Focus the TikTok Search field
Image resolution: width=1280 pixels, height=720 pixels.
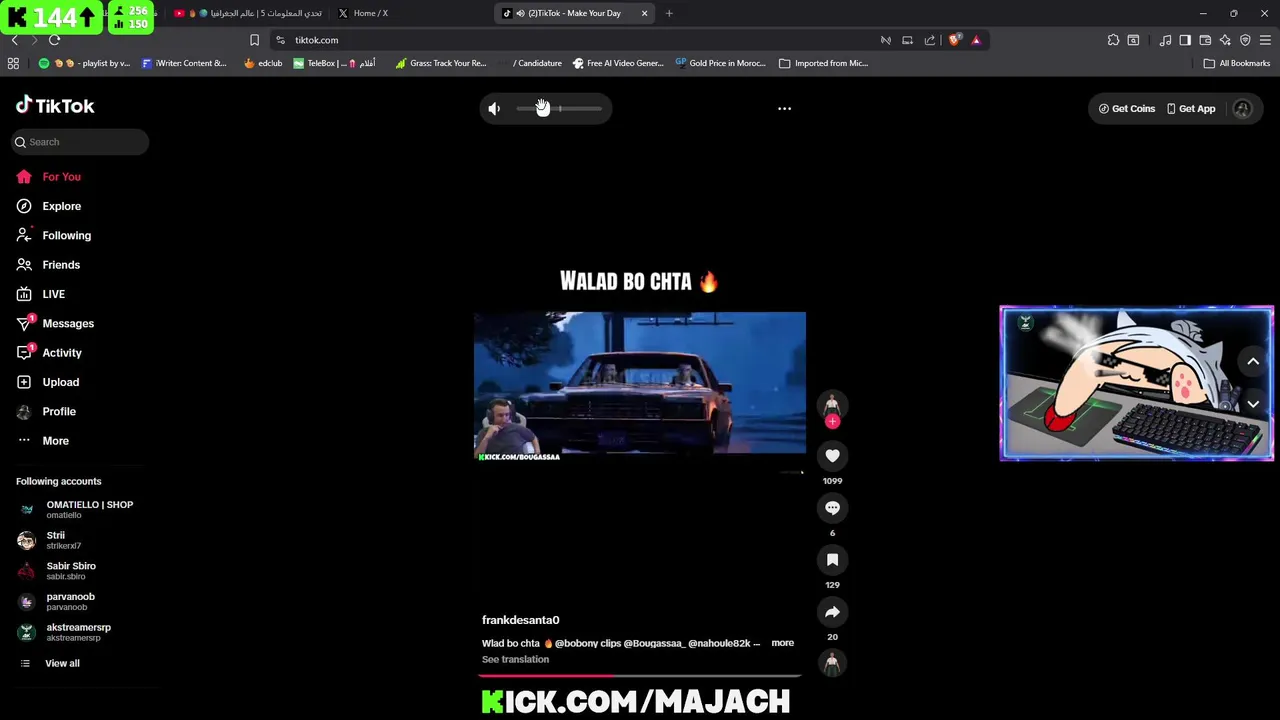80,142
